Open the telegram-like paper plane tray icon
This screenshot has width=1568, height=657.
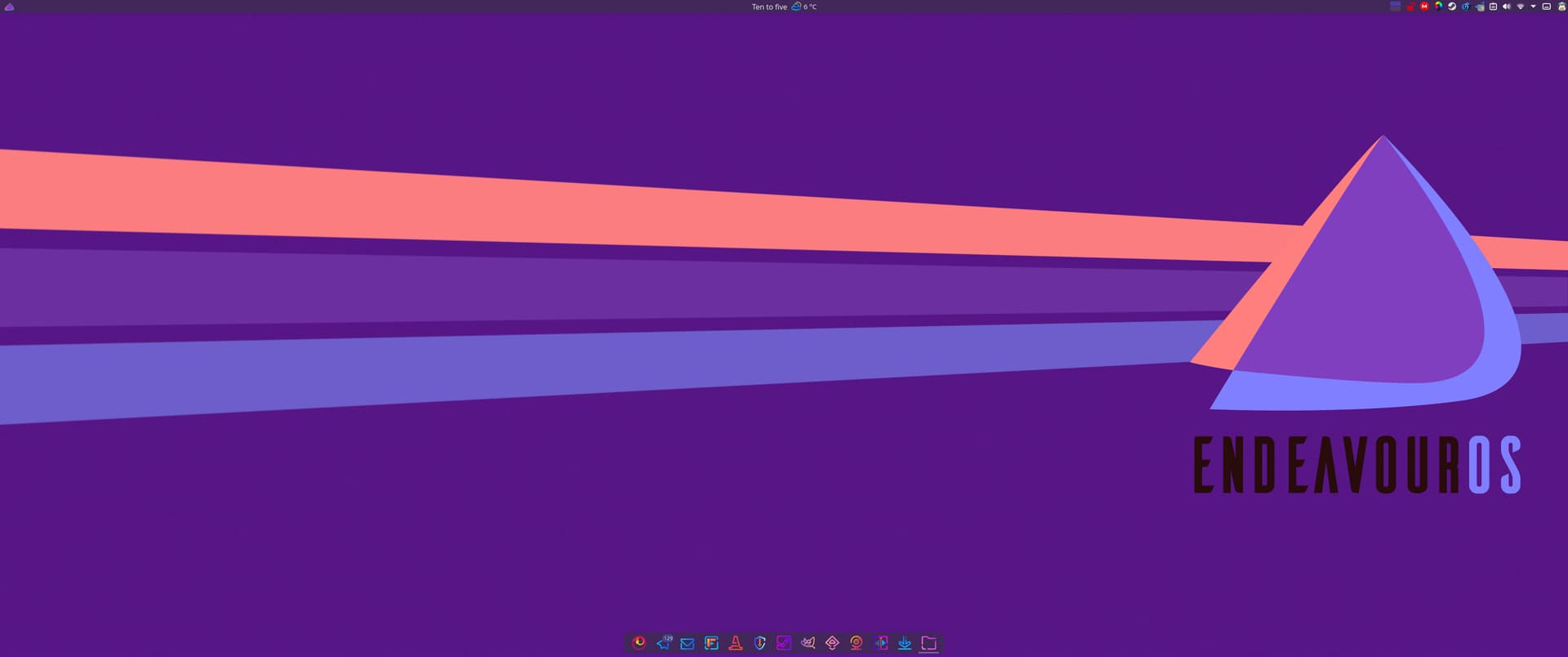(1480, 7)
